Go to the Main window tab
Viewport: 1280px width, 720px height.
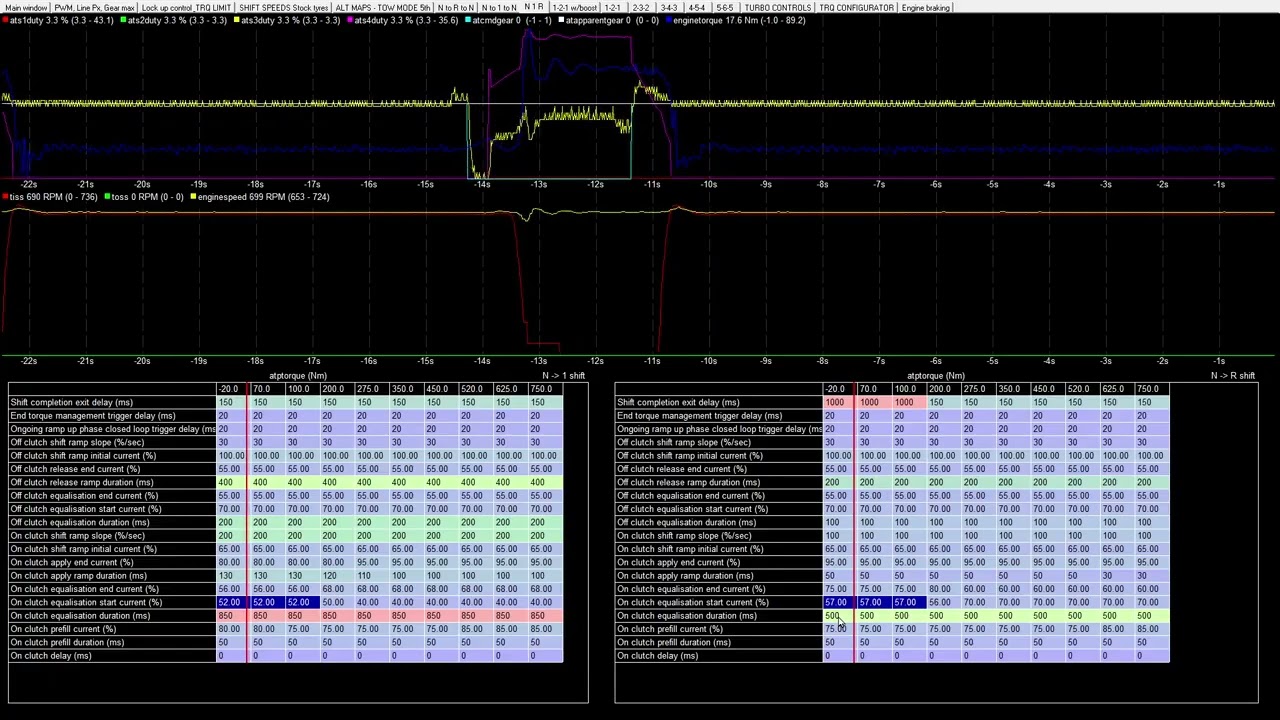coord(26,8)
